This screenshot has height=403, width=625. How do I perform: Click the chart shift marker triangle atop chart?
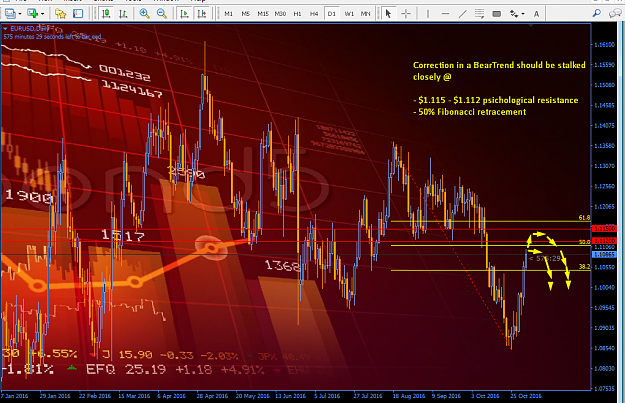point(531,26)
